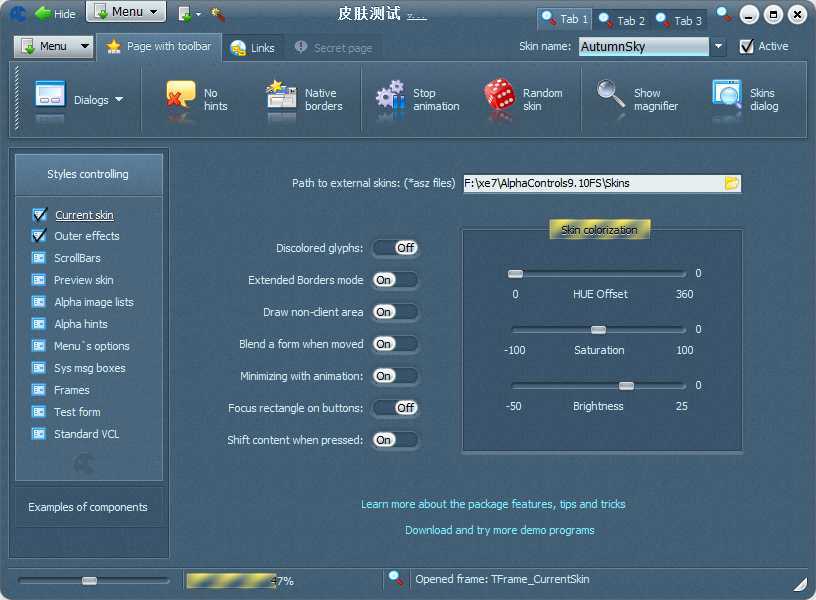Toggle the Discolored glyphs switch

point(395,248)
